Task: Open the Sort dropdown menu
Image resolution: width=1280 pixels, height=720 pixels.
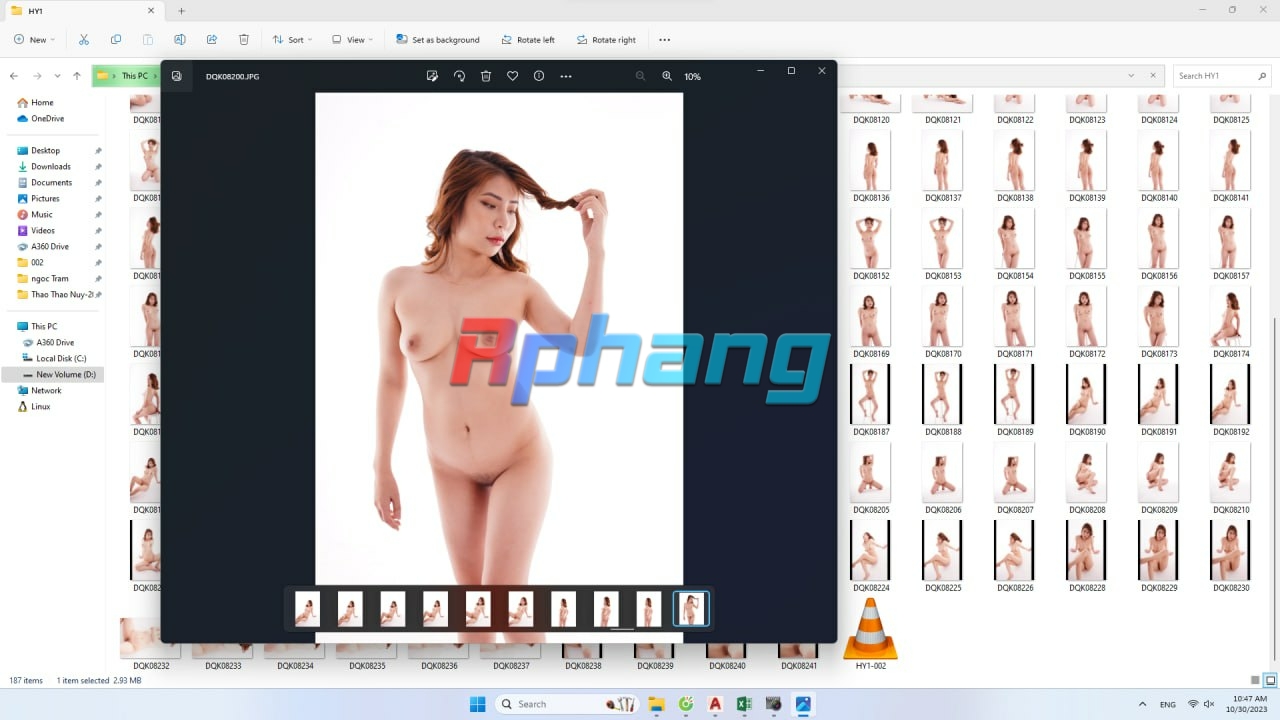Action: (292, 40)
